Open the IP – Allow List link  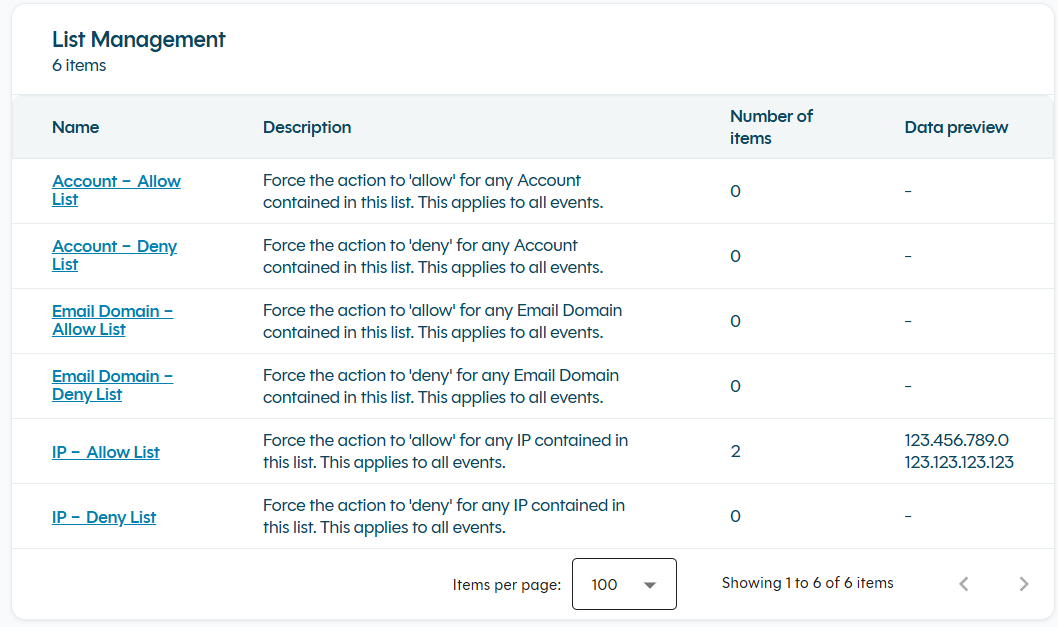click(x=105, y=452)
